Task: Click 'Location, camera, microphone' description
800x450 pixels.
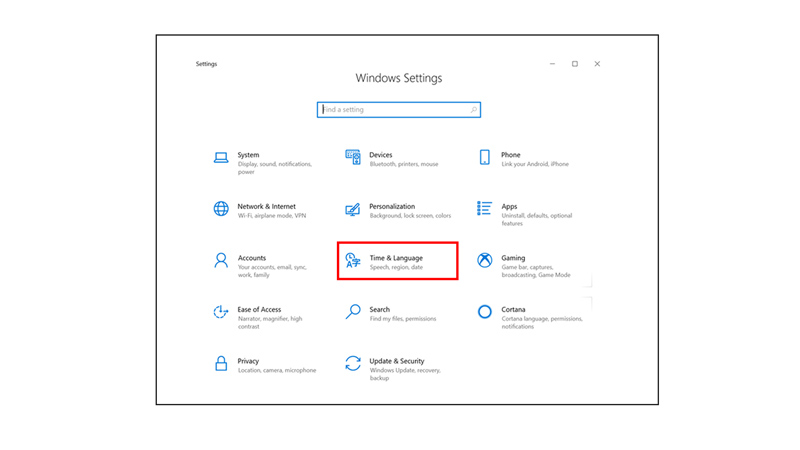Action: [277, 370]
